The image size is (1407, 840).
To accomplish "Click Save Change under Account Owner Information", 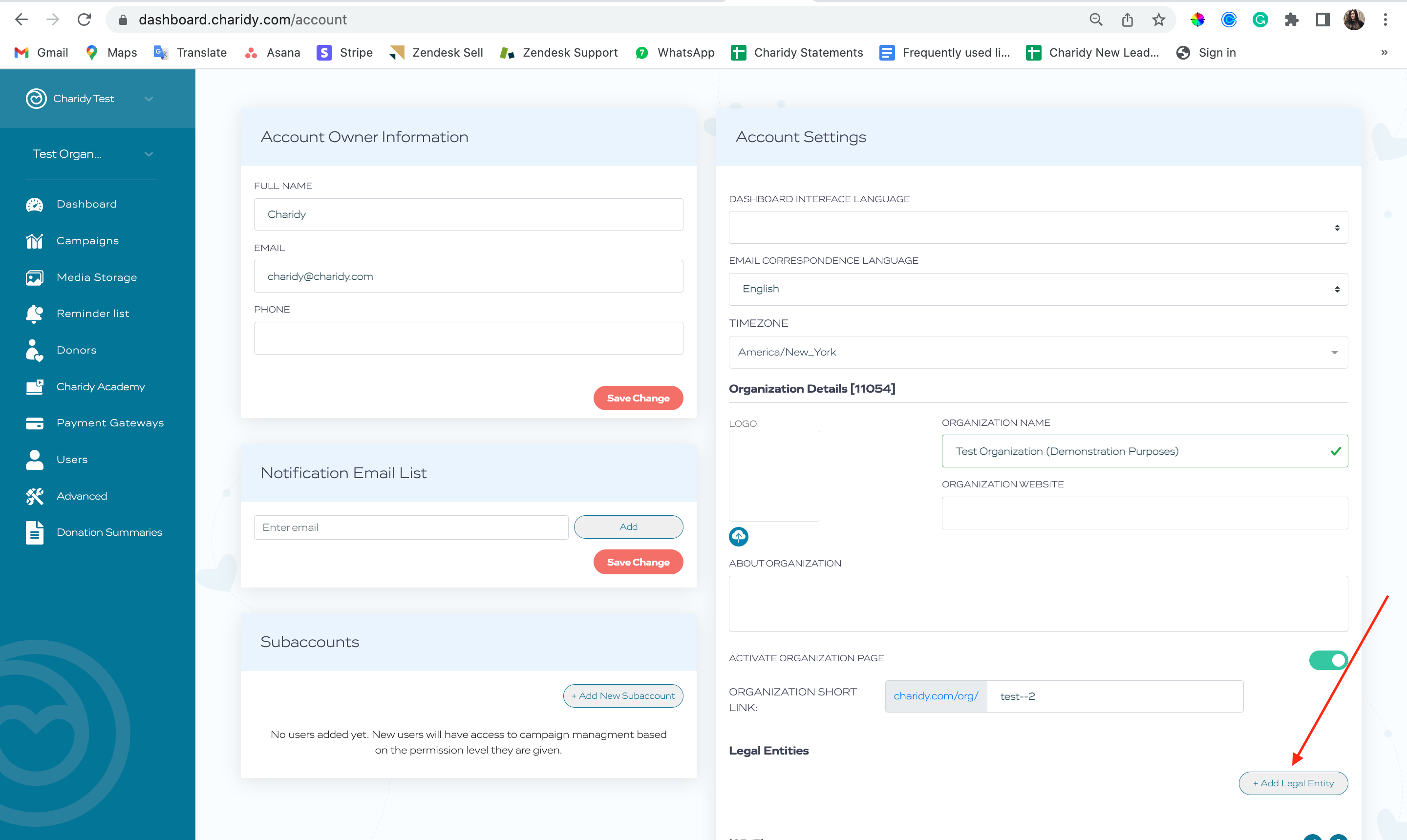I will pos(638,398).
